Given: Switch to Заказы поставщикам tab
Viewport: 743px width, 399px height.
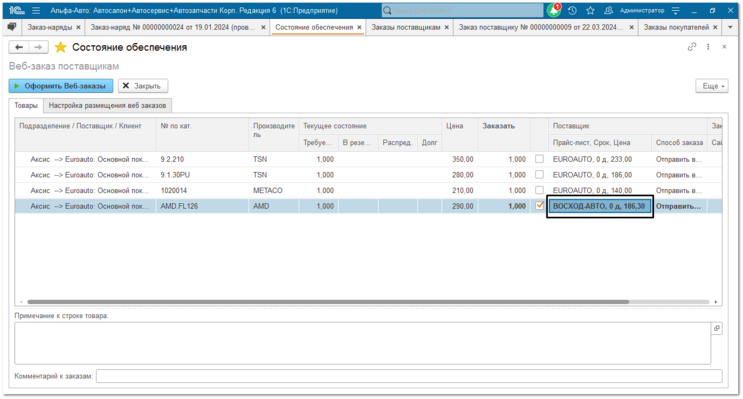Looking at the screenshot, I should tap(406, 27).
